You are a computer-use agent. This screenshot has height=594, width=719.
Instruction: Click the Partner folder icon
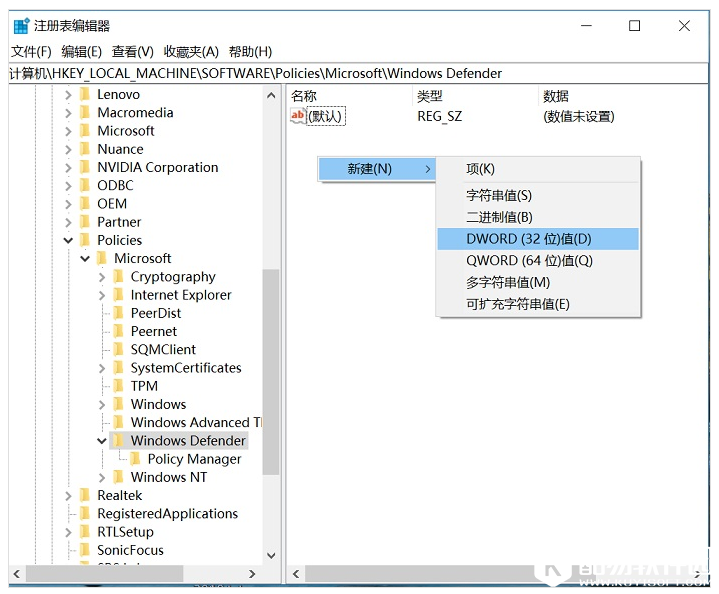[x=85, y=222]
